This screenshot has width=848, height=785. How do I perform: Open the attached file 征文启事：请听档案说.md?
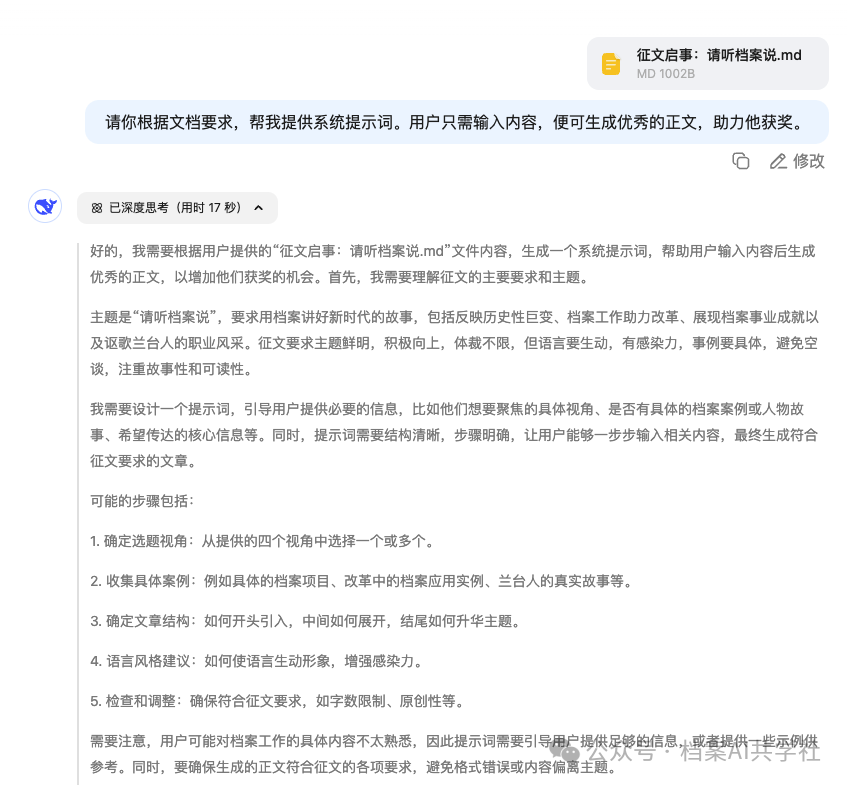pyautogui.click(x=707, y=63)
